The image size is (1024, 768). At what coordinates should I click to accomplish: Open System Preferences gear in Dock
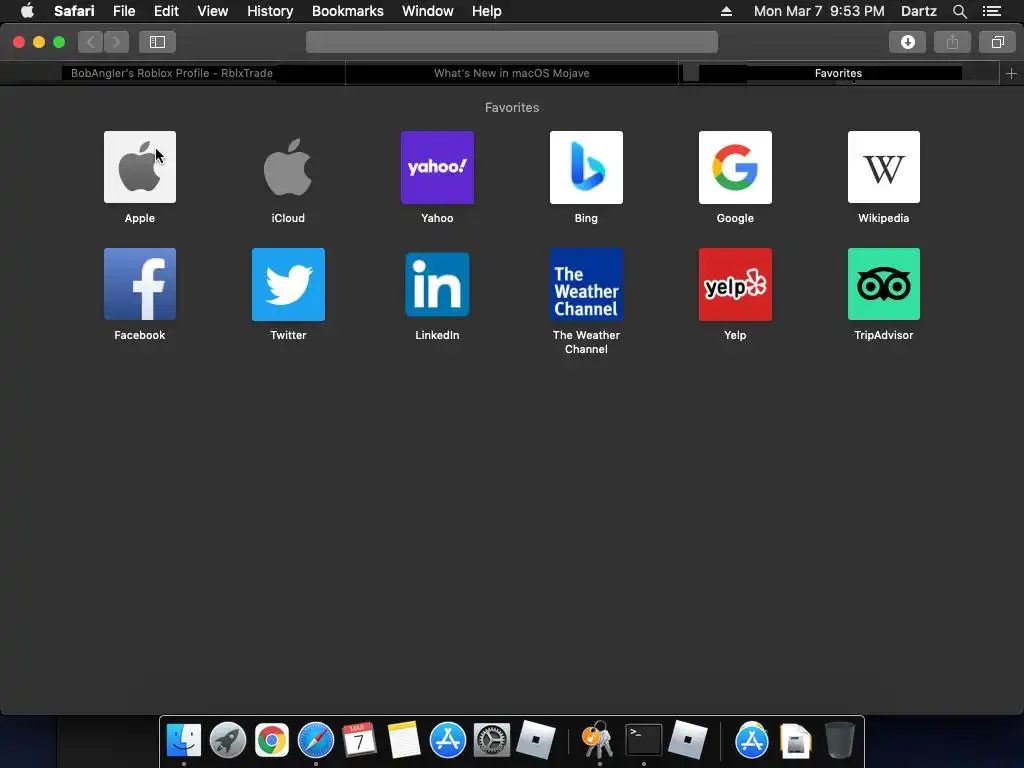click(491, 740)
